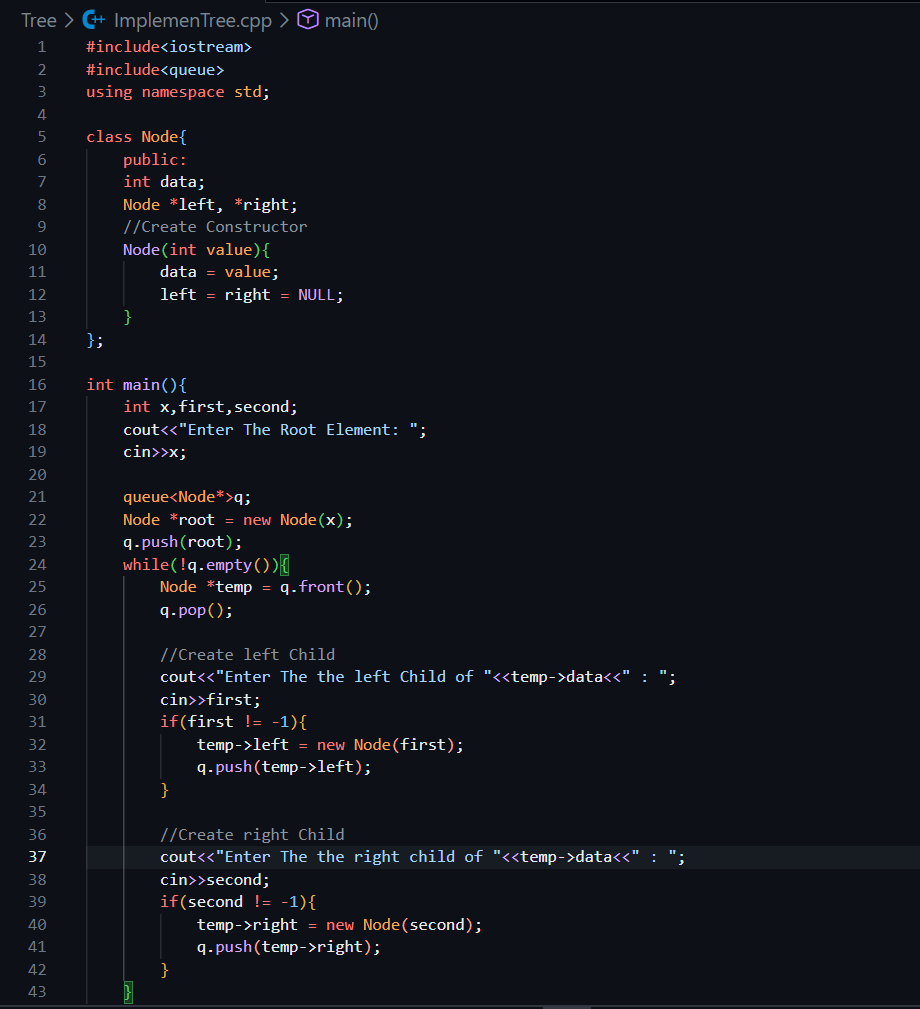Select the word queue on line 21
920x1009 pixels.
pos(144,497)
